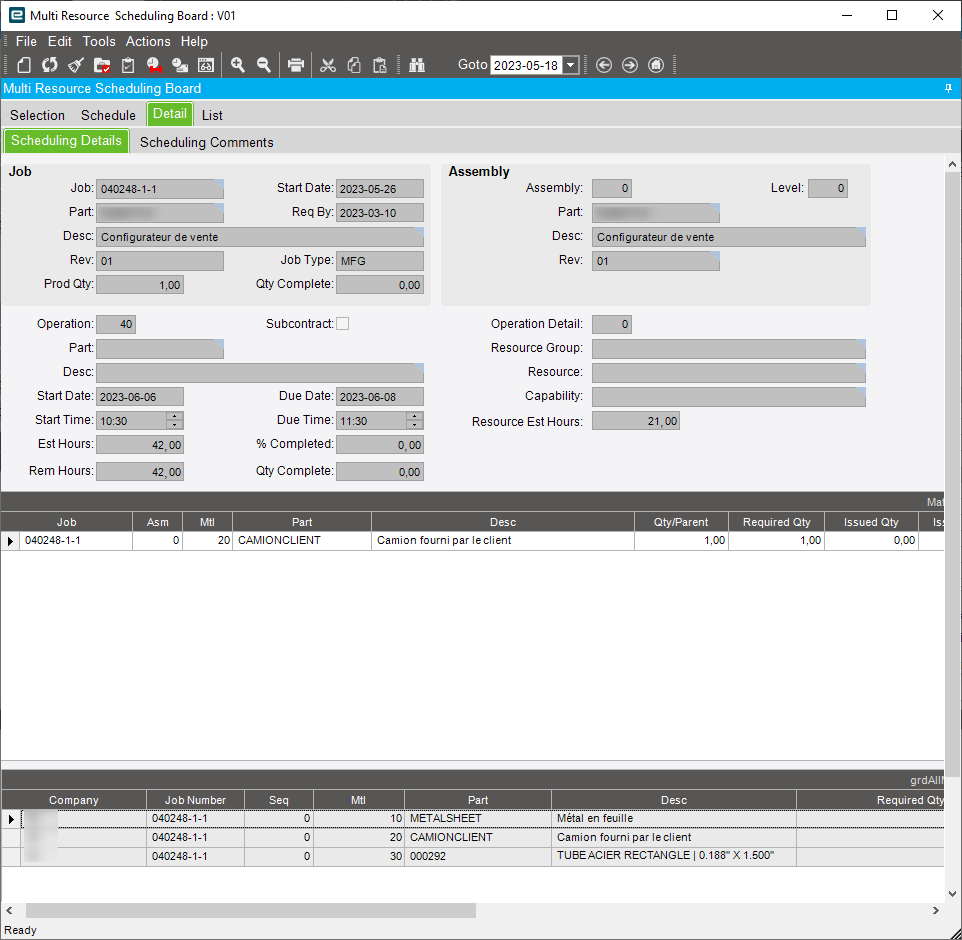Click the window with glasses toolbar icon

click(x=206, y=65)
